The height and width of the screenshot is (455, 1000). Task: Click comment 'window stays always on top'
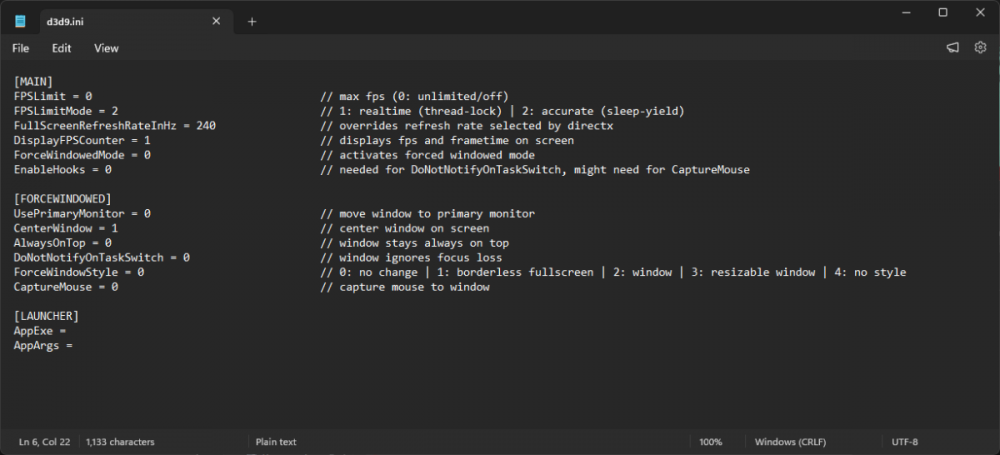[x=415, y=243]
